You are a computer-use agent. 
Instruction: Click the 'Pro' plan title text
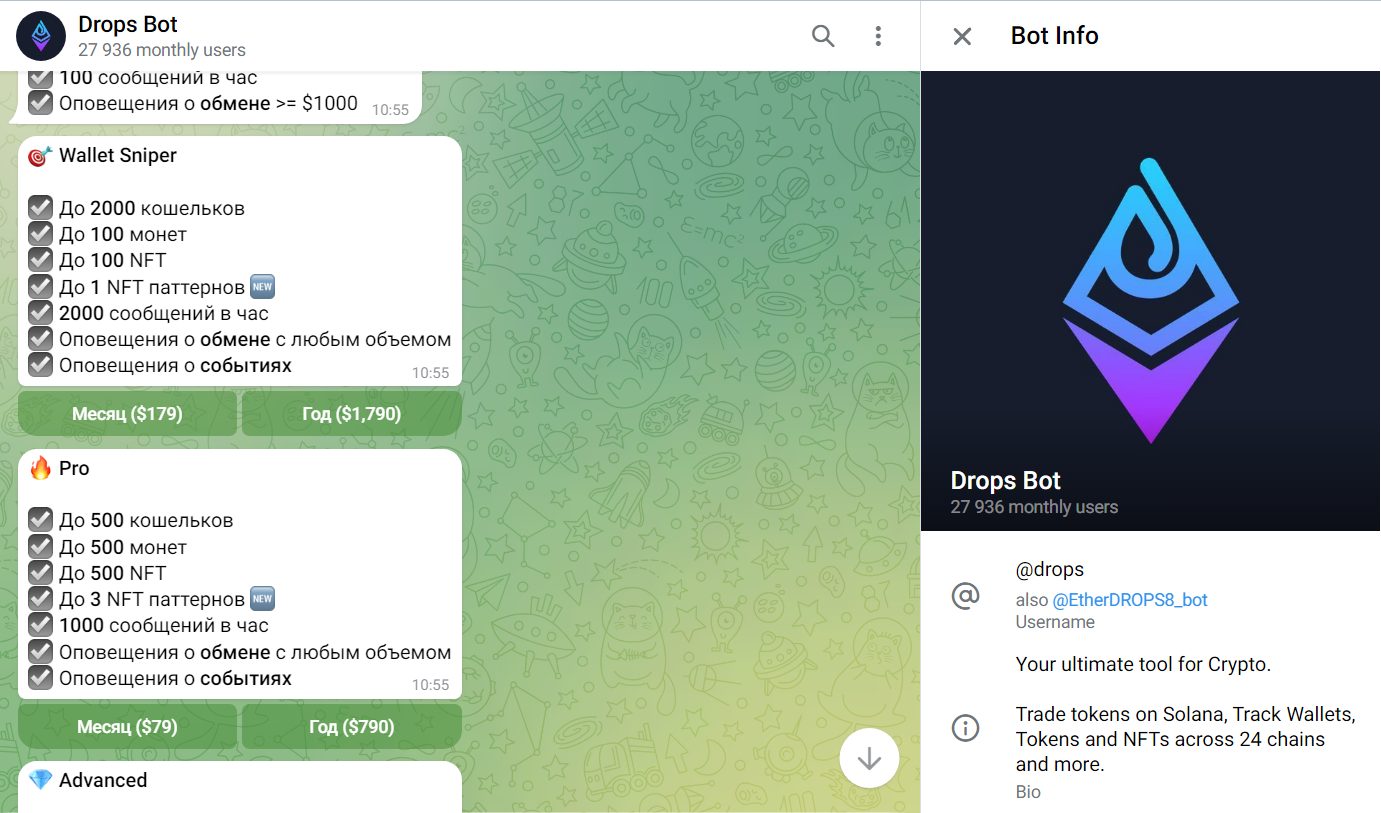[74, 468]
